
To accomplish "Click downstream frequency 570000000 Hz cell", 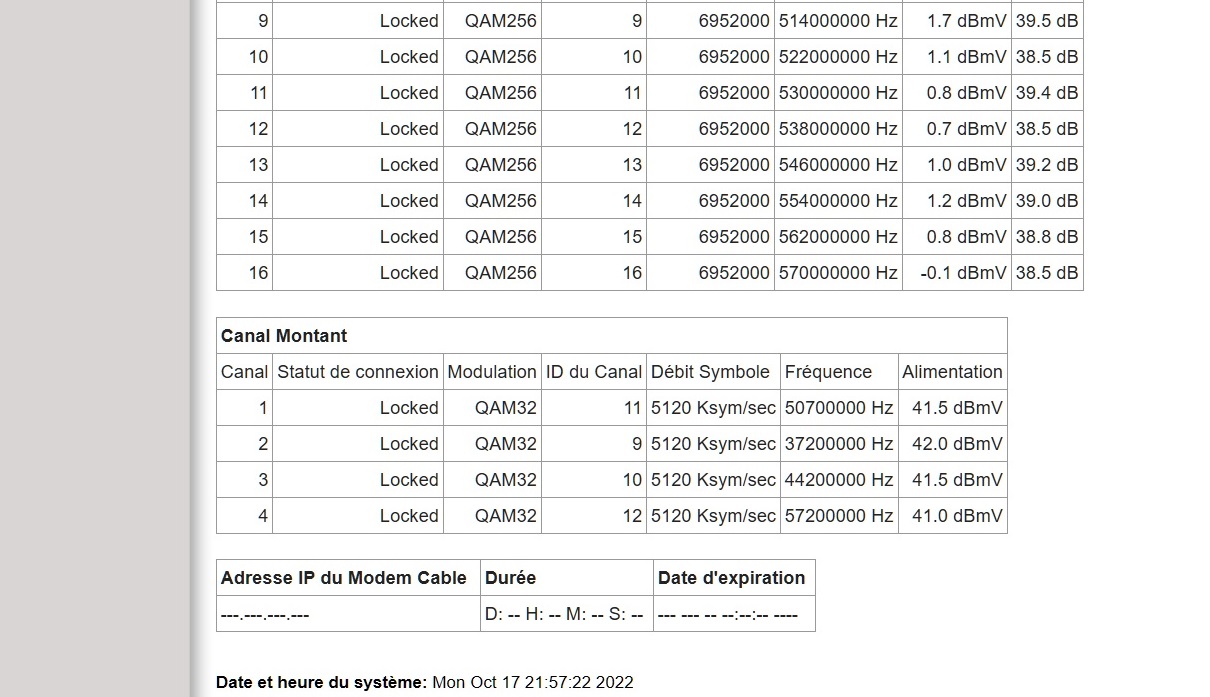I will [838, 273].
